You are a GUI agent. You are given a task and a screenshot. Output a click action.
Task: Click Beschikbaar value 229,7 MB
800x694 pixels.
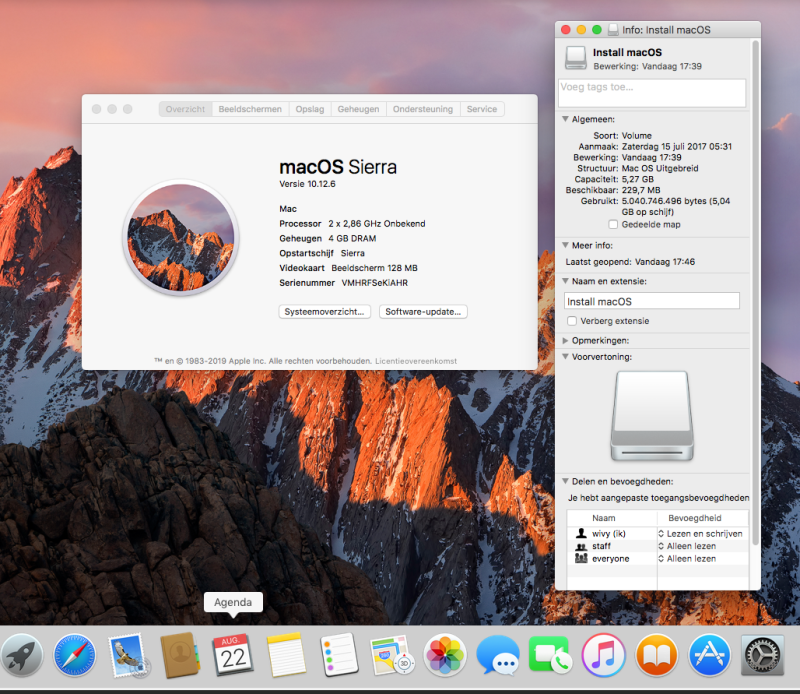[641, 190]
